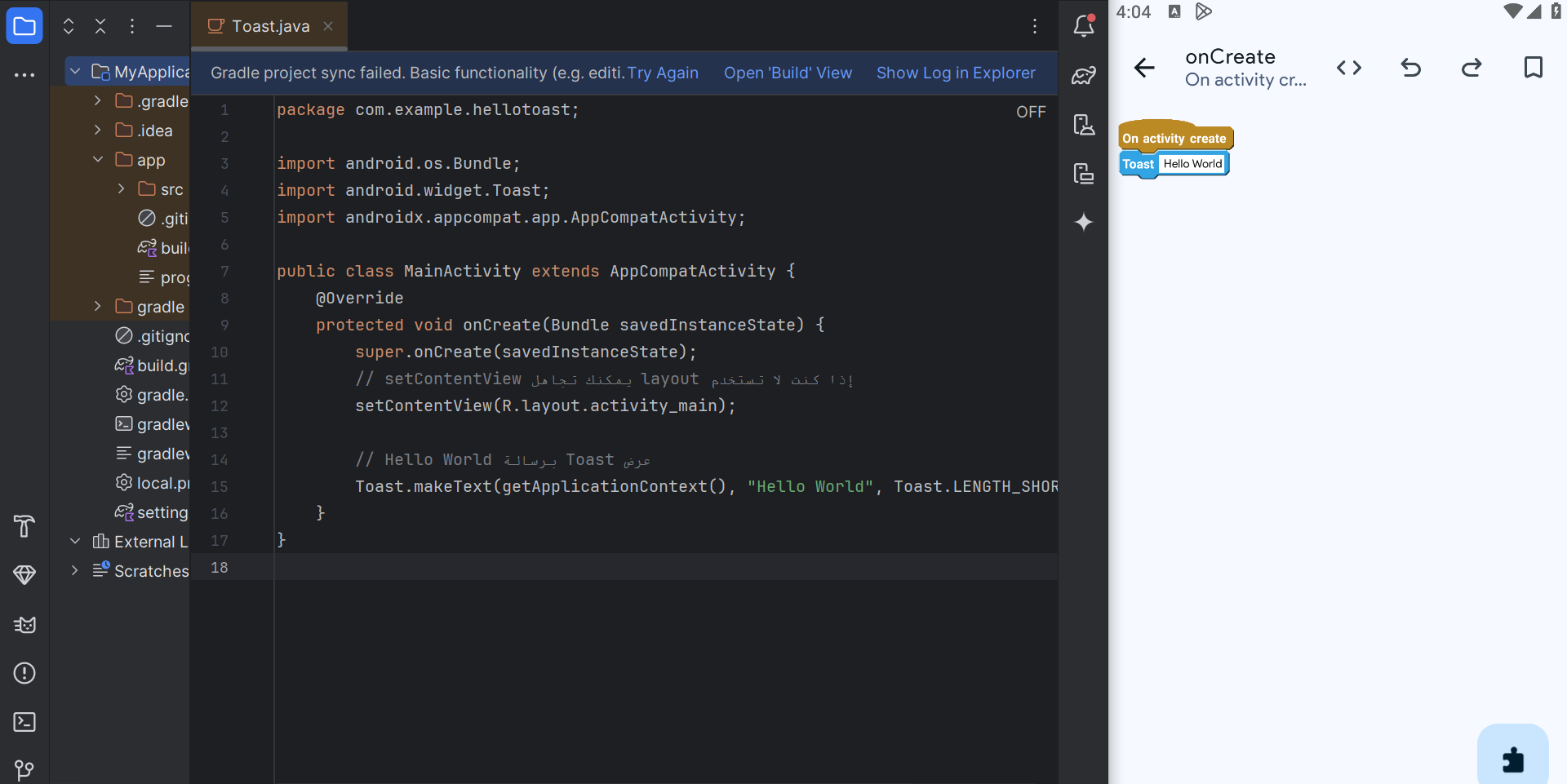Tap the puzzle piece floating button
Viewport: 1567px width, 784px height.
coord(1512,759)
